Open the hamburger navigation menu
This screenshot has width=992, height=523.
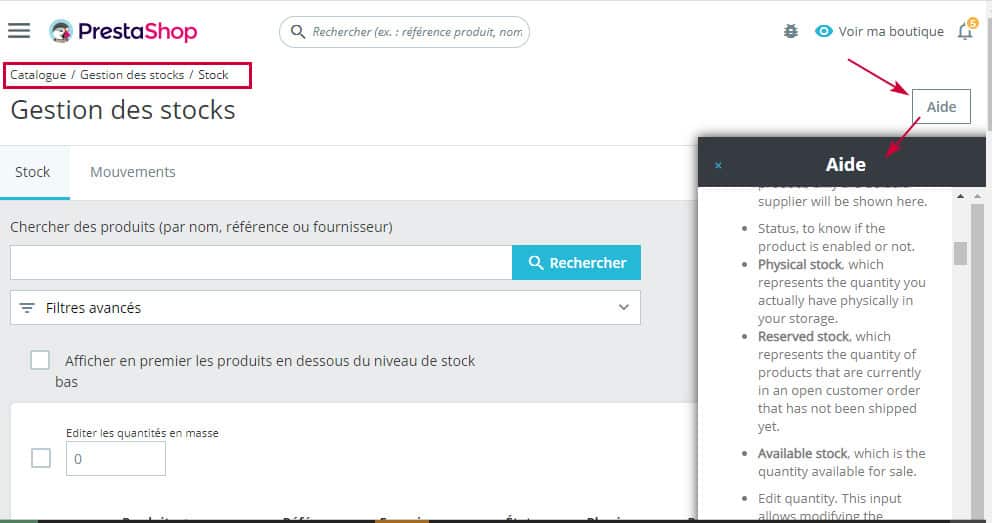(19, 30)
